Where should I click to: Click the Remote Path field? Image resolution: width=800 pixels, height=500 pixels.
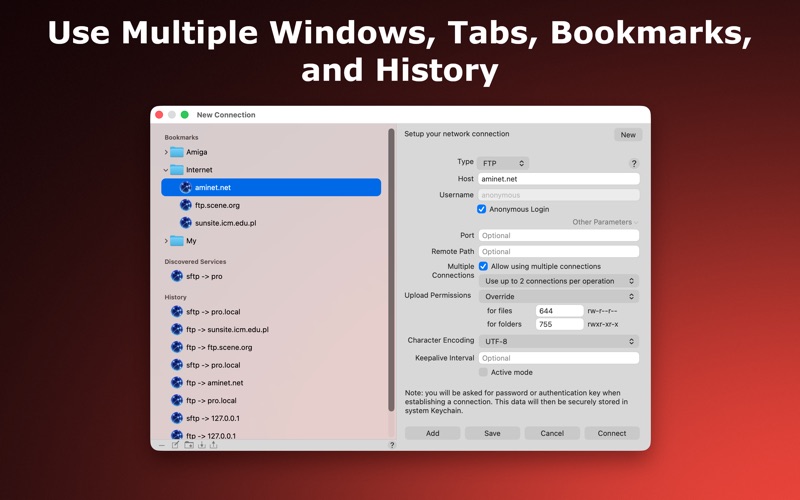click(x=559, y=252)
